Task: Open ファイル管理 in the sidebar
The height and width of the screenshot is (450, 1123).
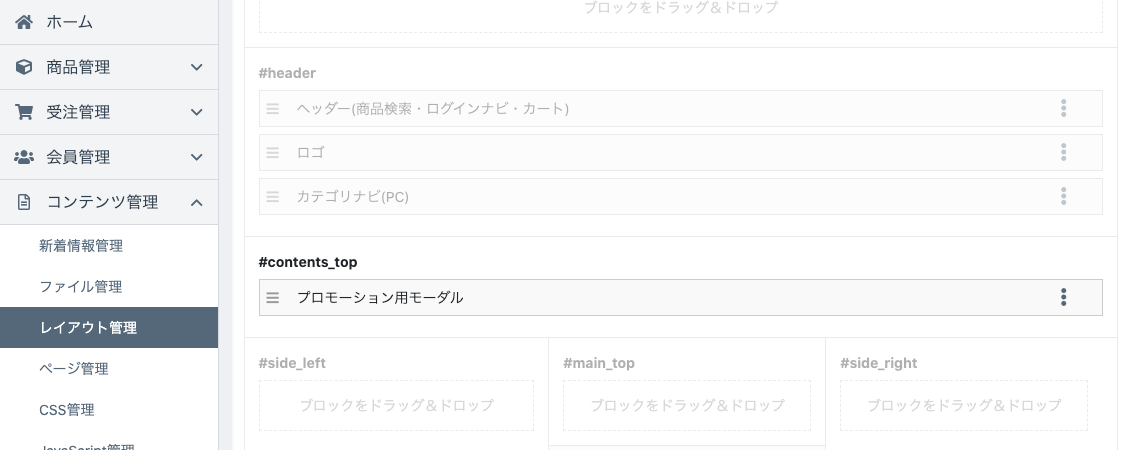Action: click(x=81, y=287)
